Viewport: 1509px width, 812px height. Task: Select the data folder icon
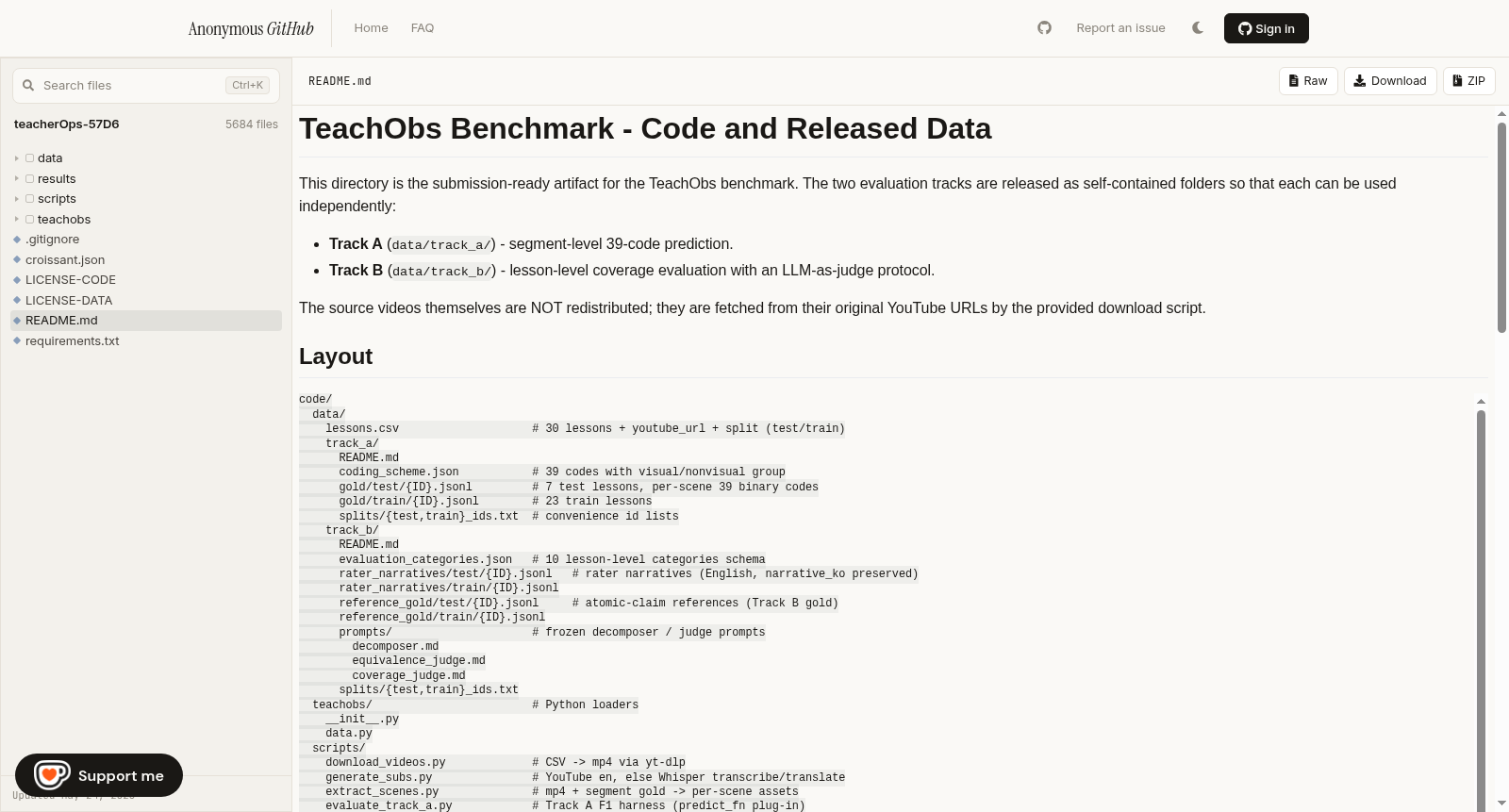[x=29, y=158]
